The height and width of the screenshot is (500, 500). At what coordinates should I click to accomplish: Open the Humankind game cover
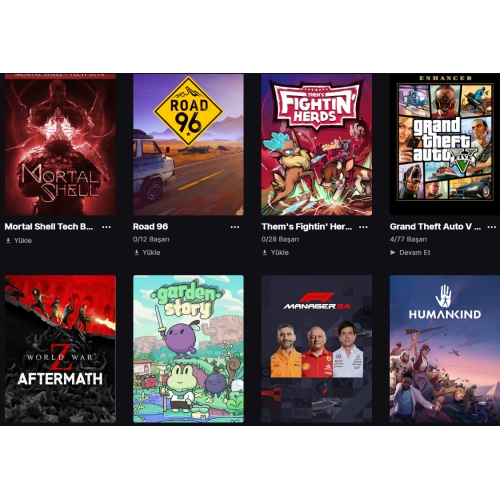pos(445,349)
